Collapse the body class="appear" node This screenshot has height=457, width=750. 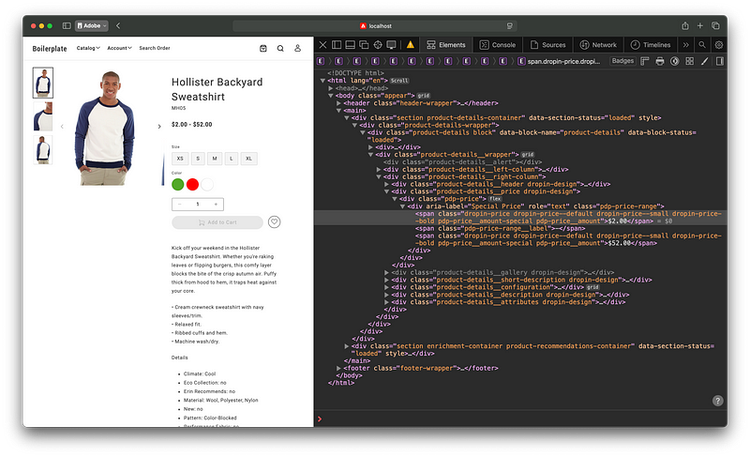click(331, 95)
